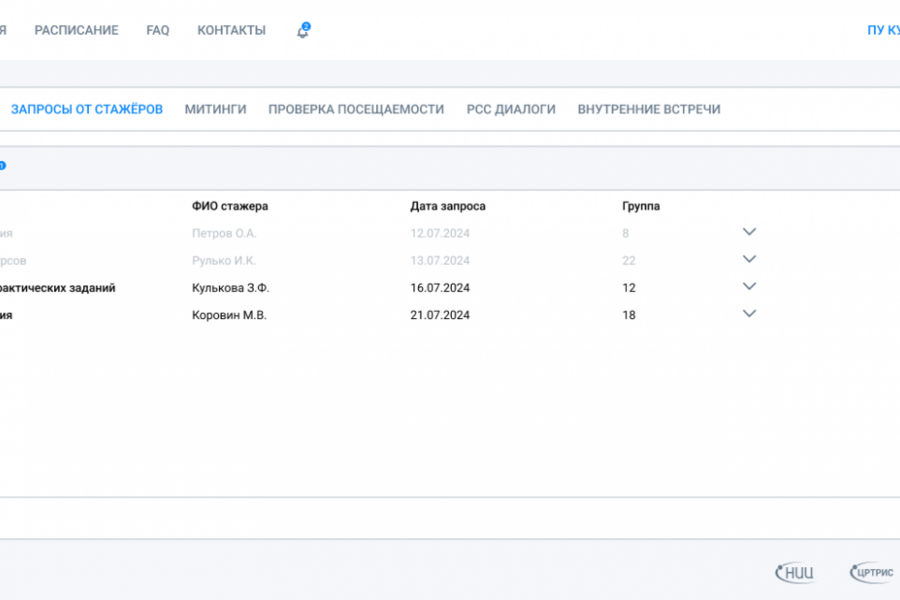This screenshot has height=600, width=900.
Task: Expand the Коровин М.В. request row
Action: point(749,313)
